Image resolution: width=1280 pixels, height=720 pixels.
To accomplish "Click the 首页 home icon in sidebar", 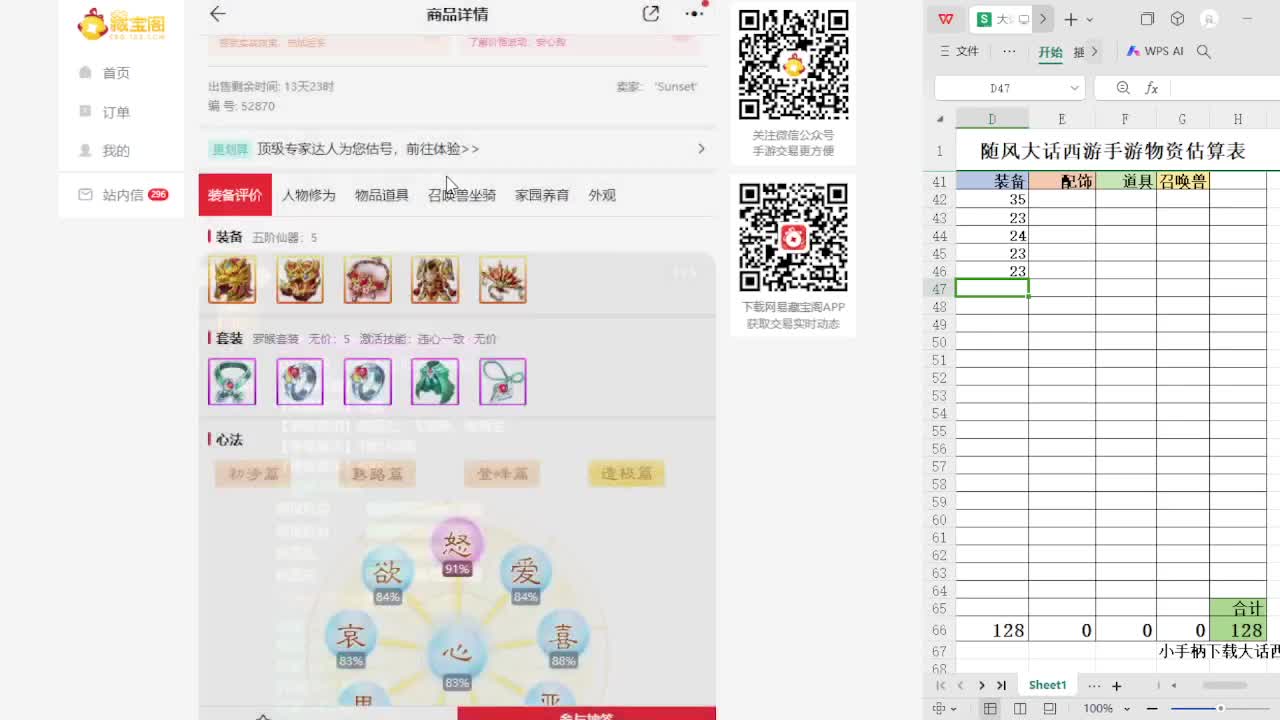I will click(x=86, y=71).
